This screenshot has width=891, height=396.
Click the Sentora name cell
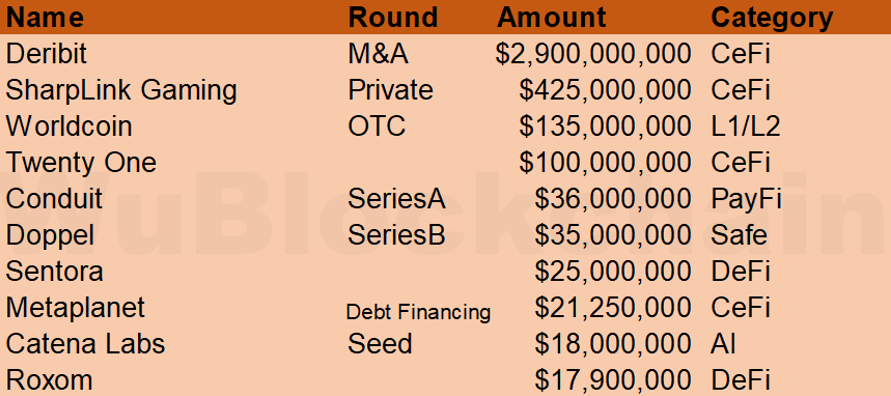pos(55,272)
